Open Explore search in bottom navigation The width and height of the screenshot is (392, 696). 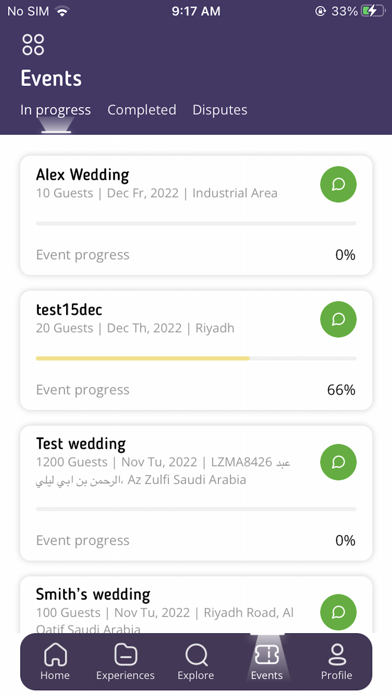[196, 662]
